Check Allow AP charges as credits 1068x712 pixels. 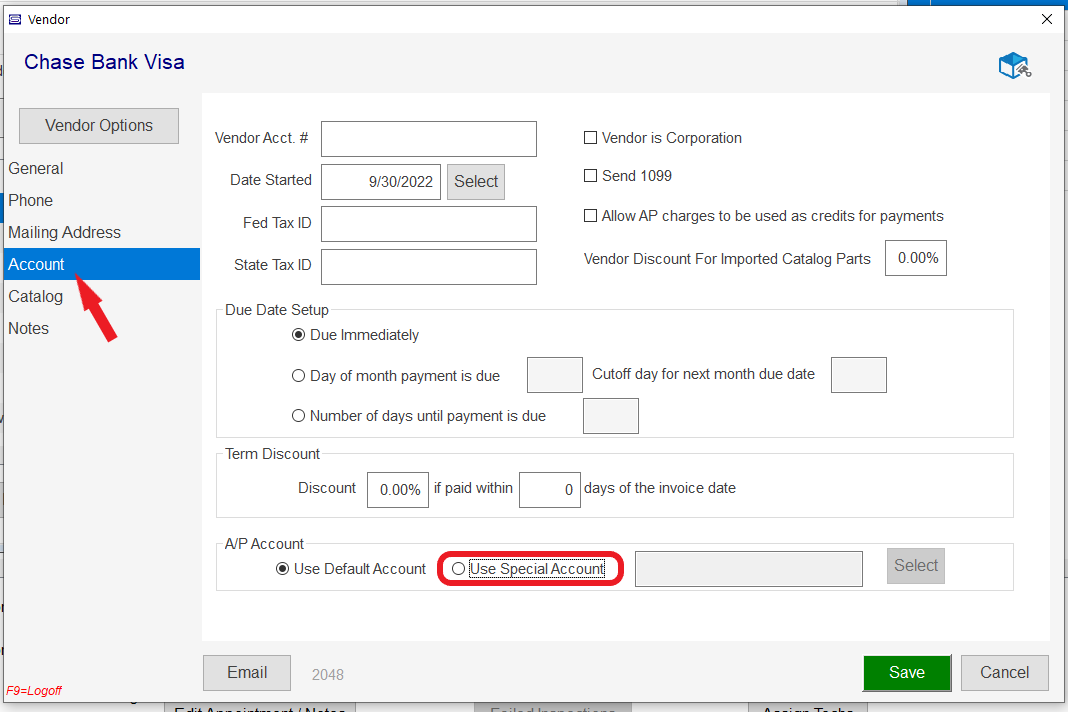point(591,216)
